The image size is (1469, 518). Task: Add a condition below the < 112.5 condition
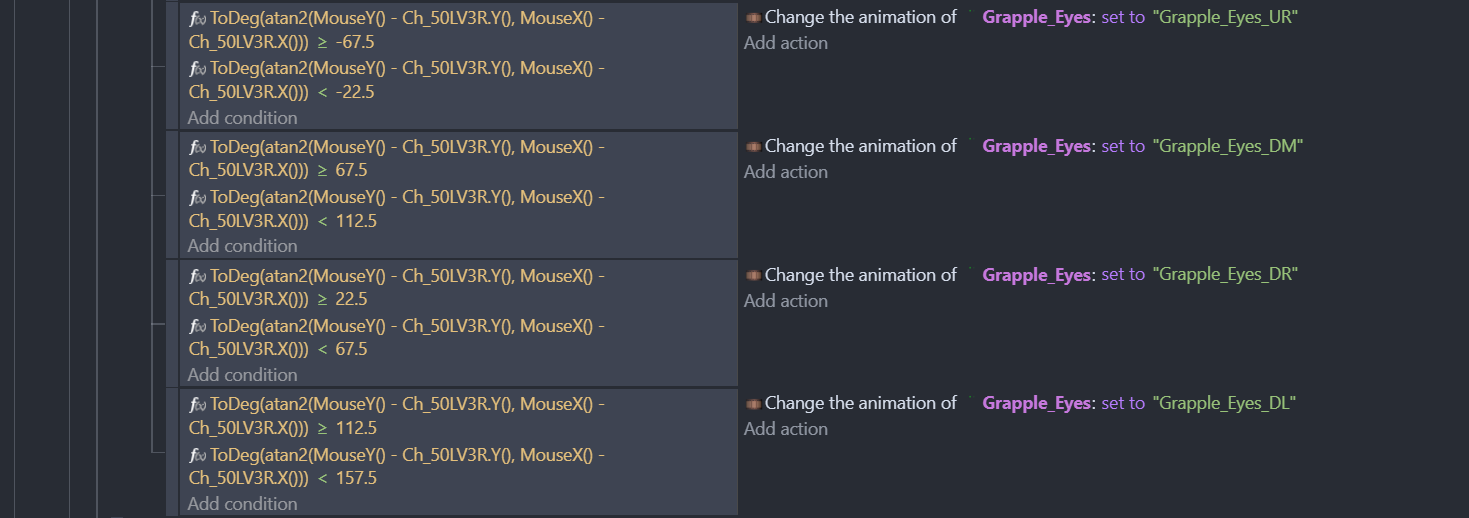[x=242, y=246]
